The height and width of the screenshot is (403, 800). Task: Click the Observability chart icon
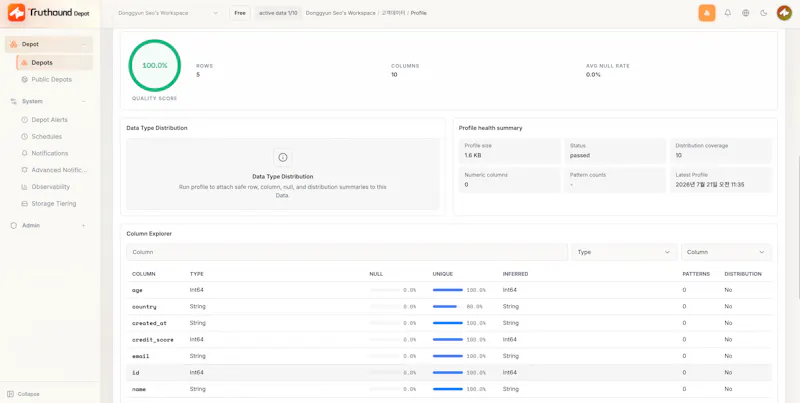click(24, 187)
